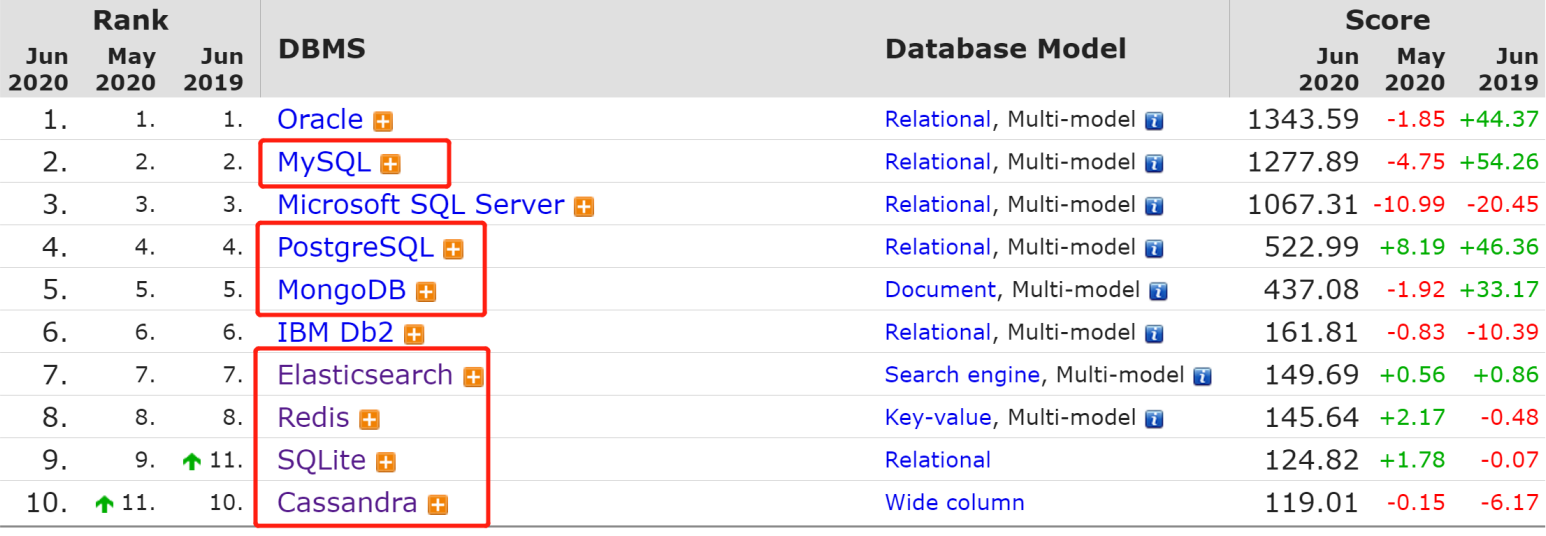Click the Database Model column header
1546x536 pixels.
tap(1006, 49)
